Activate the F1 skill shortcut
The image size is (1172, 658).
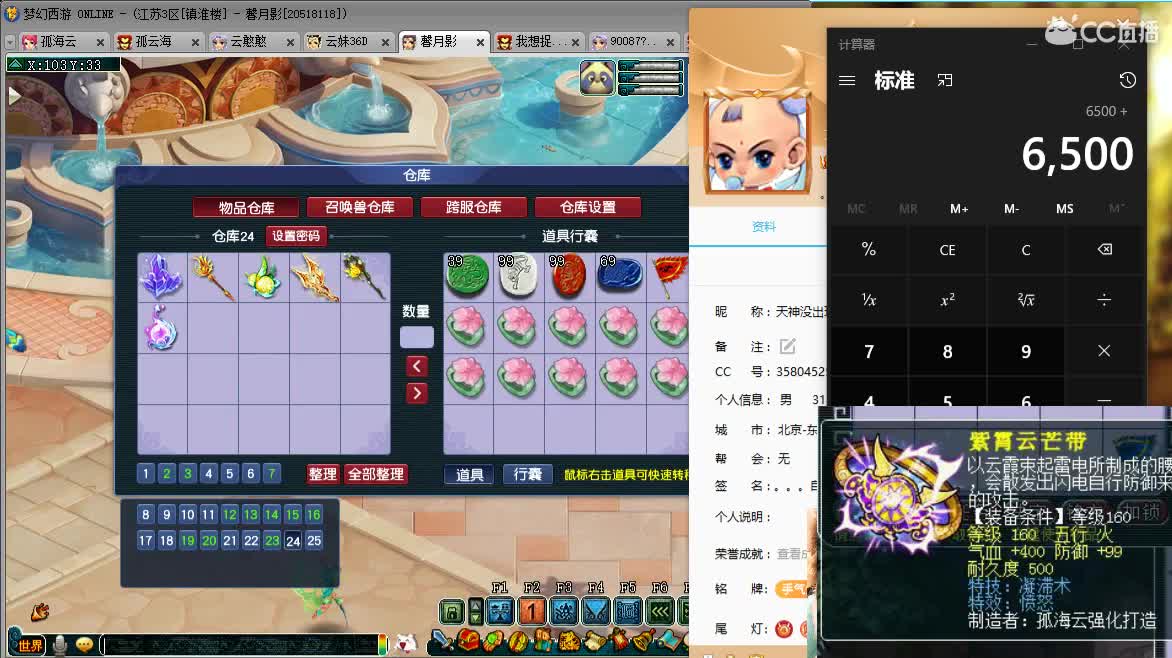point(500,612)
